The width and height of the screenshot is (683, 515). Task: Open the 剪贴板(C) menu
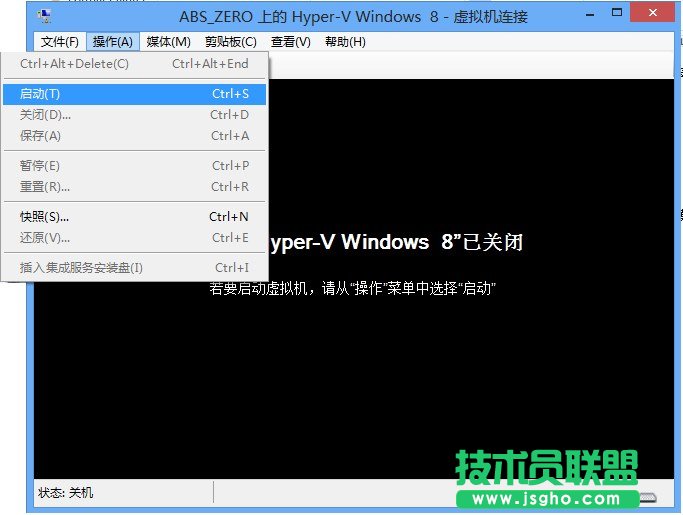click(x=231, y=42)
